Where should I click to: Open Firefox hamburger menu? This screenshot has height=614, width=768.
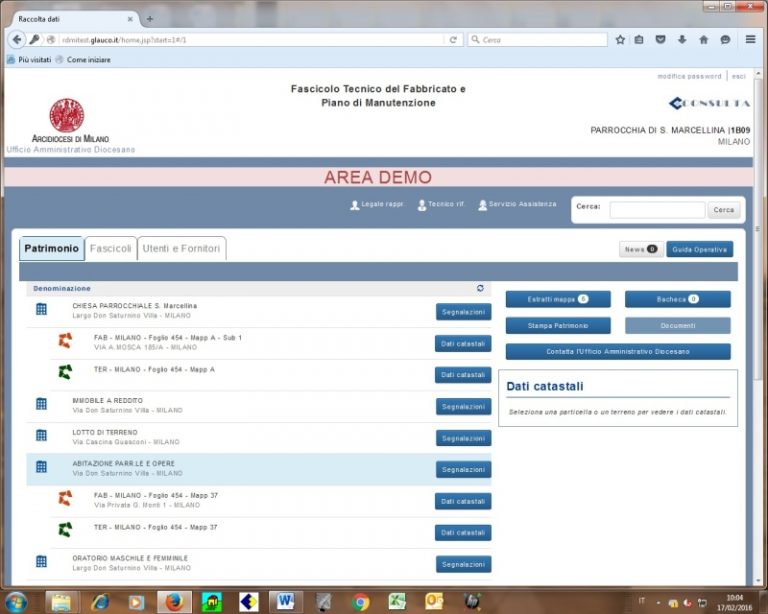point(750,40)
